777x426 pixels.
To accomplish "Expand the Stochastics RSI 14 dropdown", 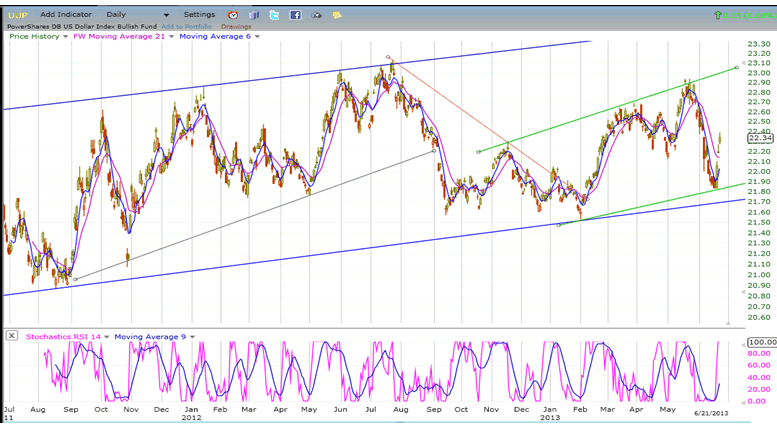I will (107, 337).
